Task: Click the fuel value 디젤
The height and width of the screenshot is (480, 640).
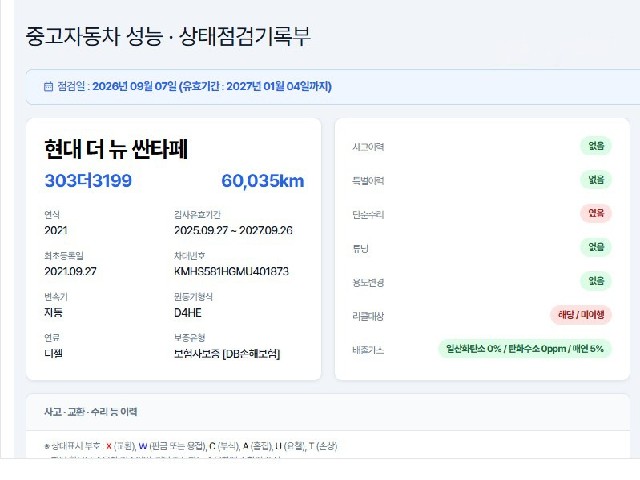Action: pos(53,353)
